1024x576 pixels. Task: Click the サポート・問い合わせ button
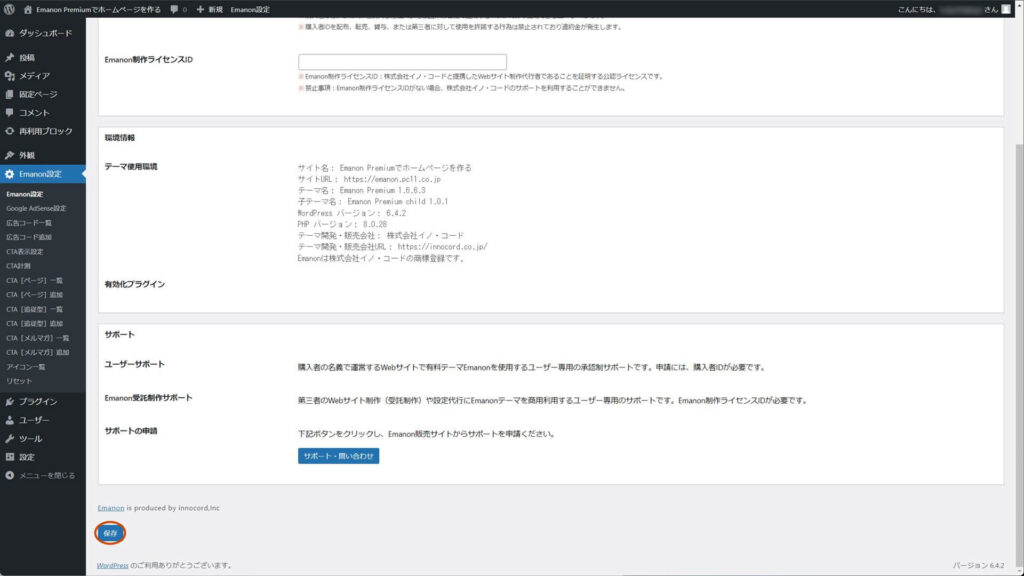[338, 456]
